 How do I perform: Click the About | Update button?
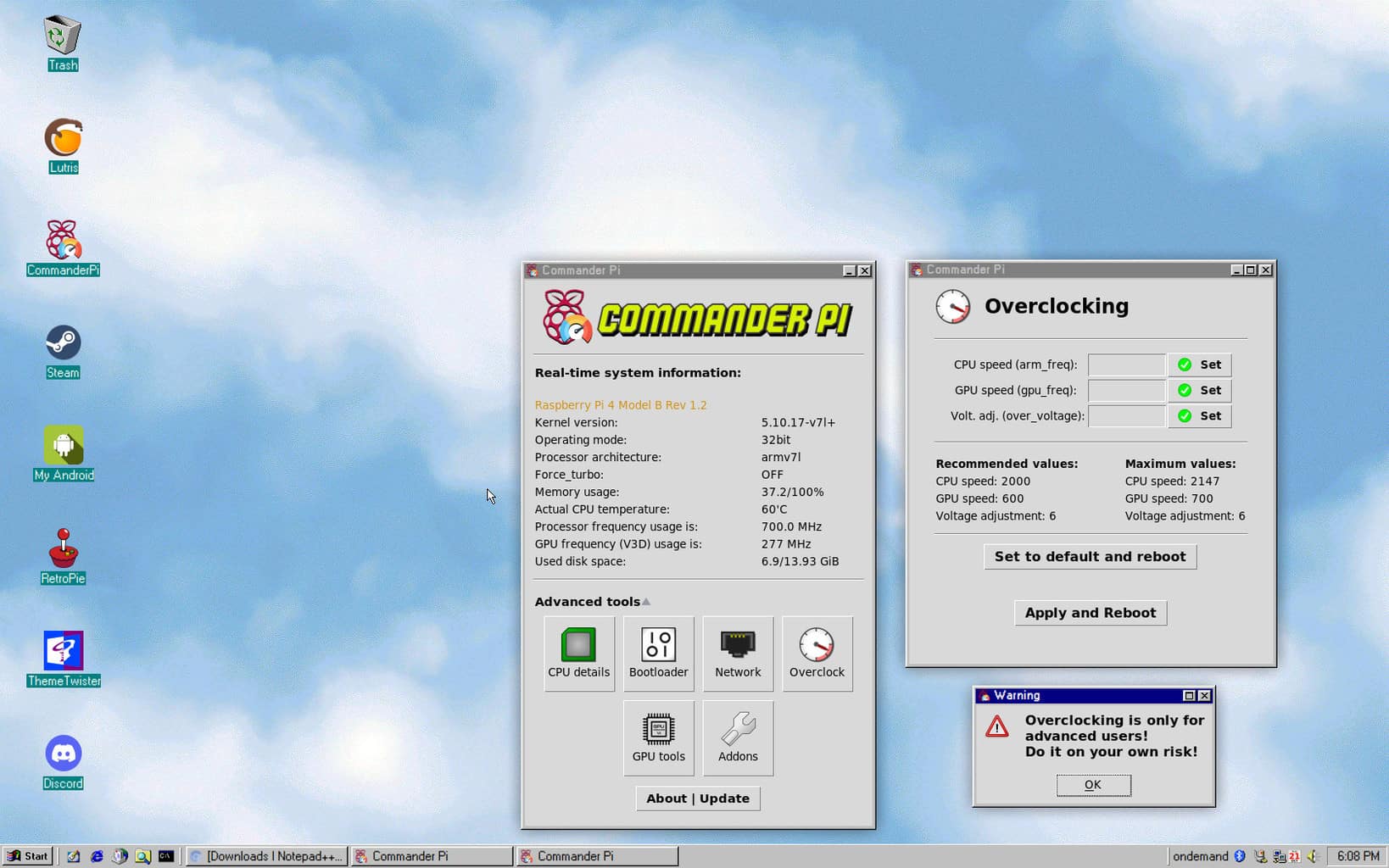click(698, 798)
